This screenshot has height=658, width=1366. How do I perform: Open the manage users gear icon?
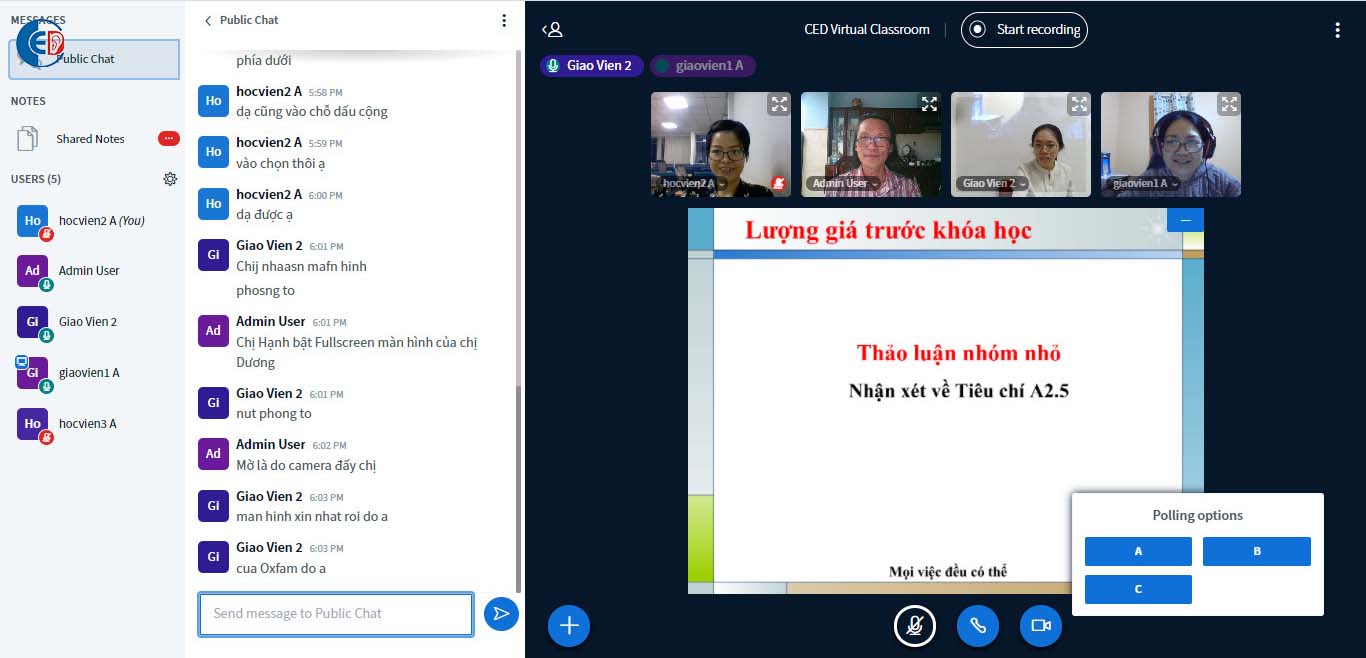pyautogui.click(x=170, y=179)
